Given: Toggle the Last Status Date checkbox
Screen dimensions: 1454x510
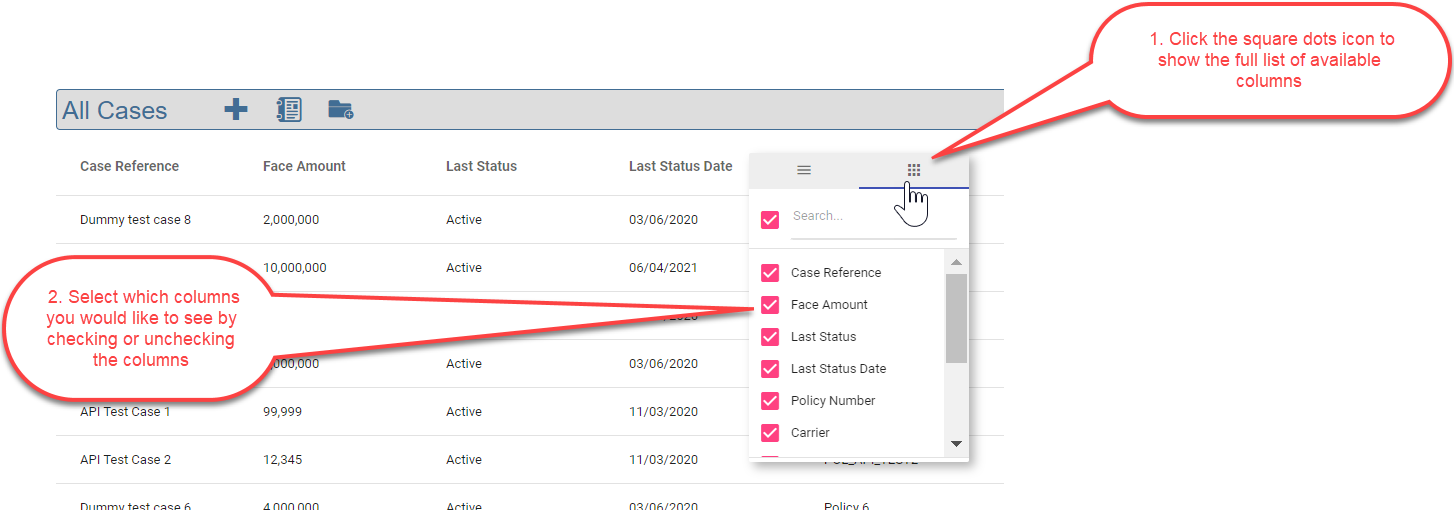Looking at the screenshot, I should 770,369.
